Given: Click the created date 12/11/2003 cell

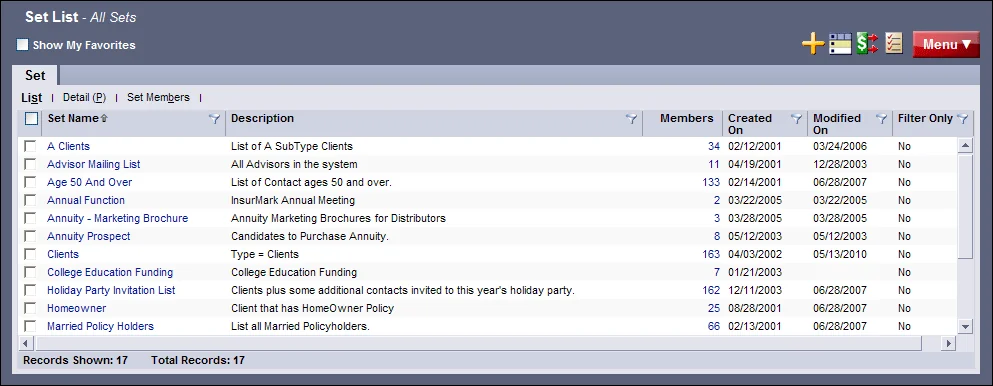Looking at the screenshot, I should coord(754,290).
